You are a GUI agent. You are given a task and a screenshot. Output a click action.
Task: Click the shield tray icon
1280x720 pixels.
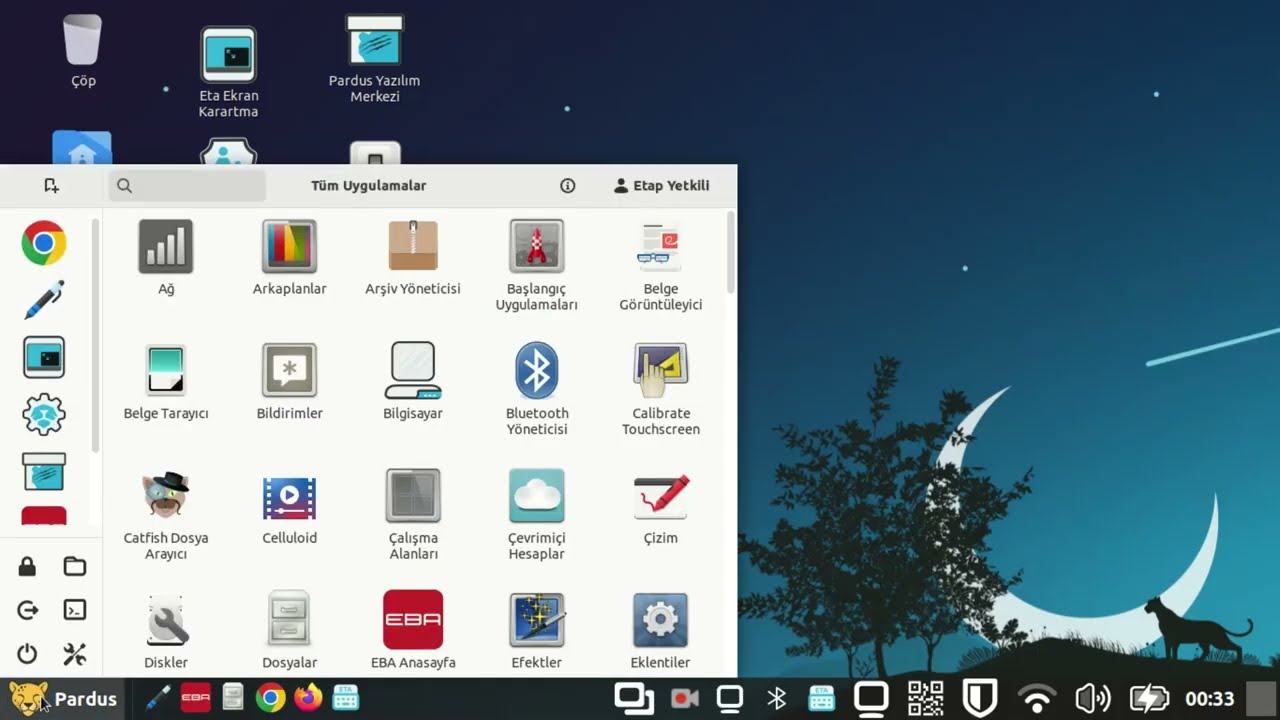981,698
